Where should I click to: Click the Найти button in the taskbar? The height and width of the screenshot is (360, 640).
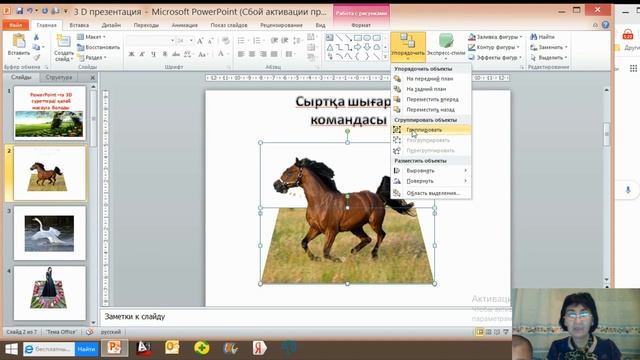tap(86, 349)
